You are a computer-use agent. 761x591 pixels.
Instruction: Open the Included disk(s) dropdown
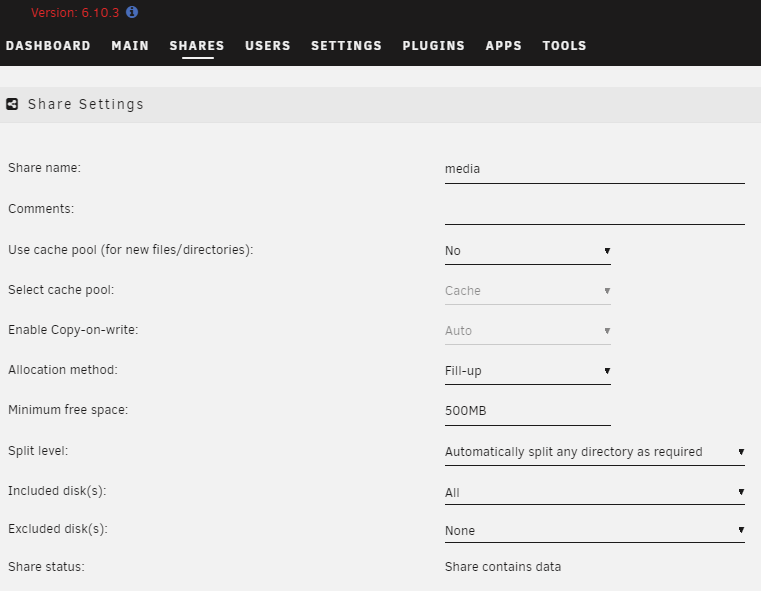[x=595, y=492]
